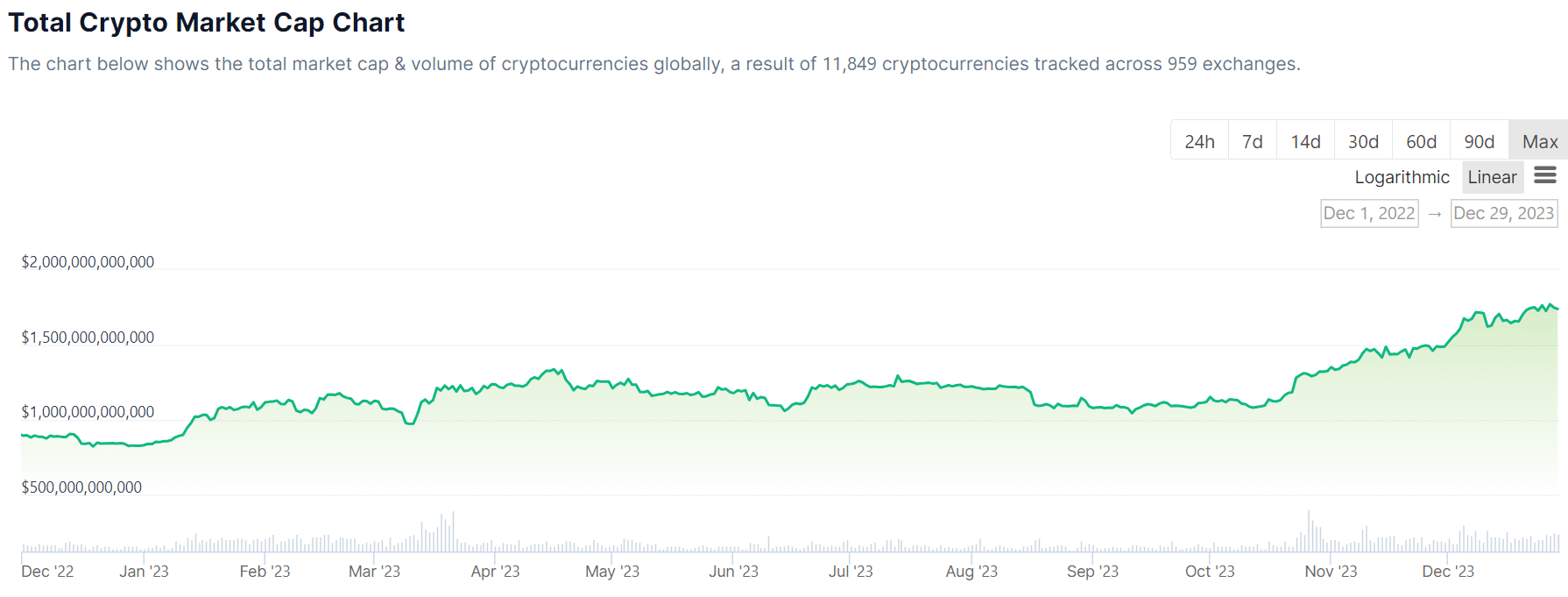Image resolution: width=1568 pixels, height=597 pixels.
Task: Choose the 60d time range
Action: click(1420, 140)
